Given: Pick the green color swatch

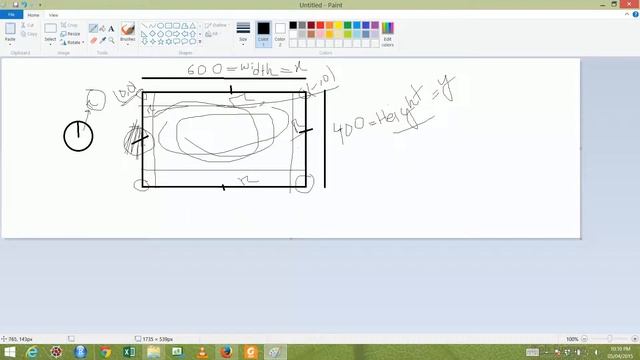Looking at the screenshot, I should tap(348, 25).
